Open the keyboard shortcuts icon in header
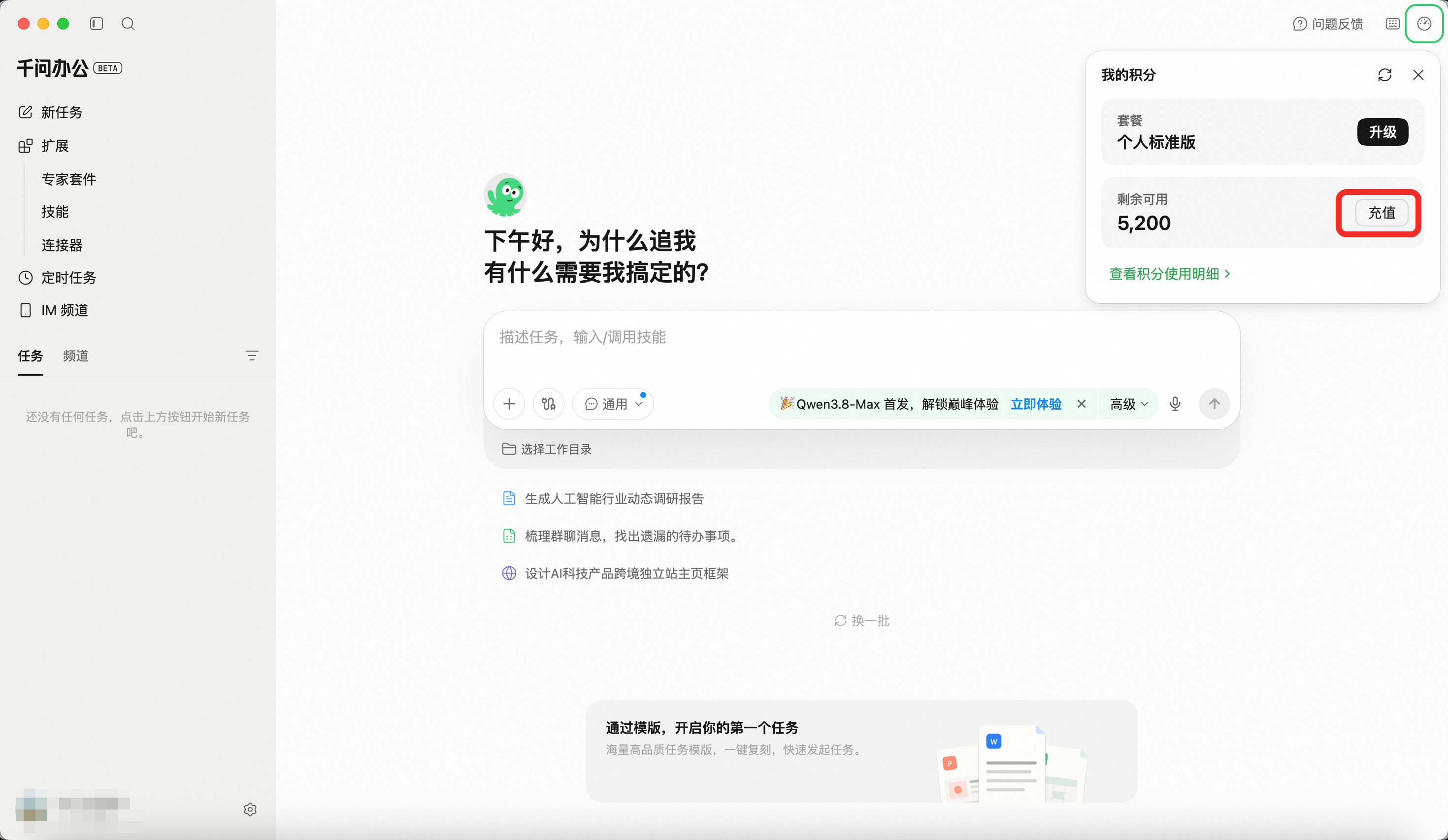 (x=1392, y=24)
